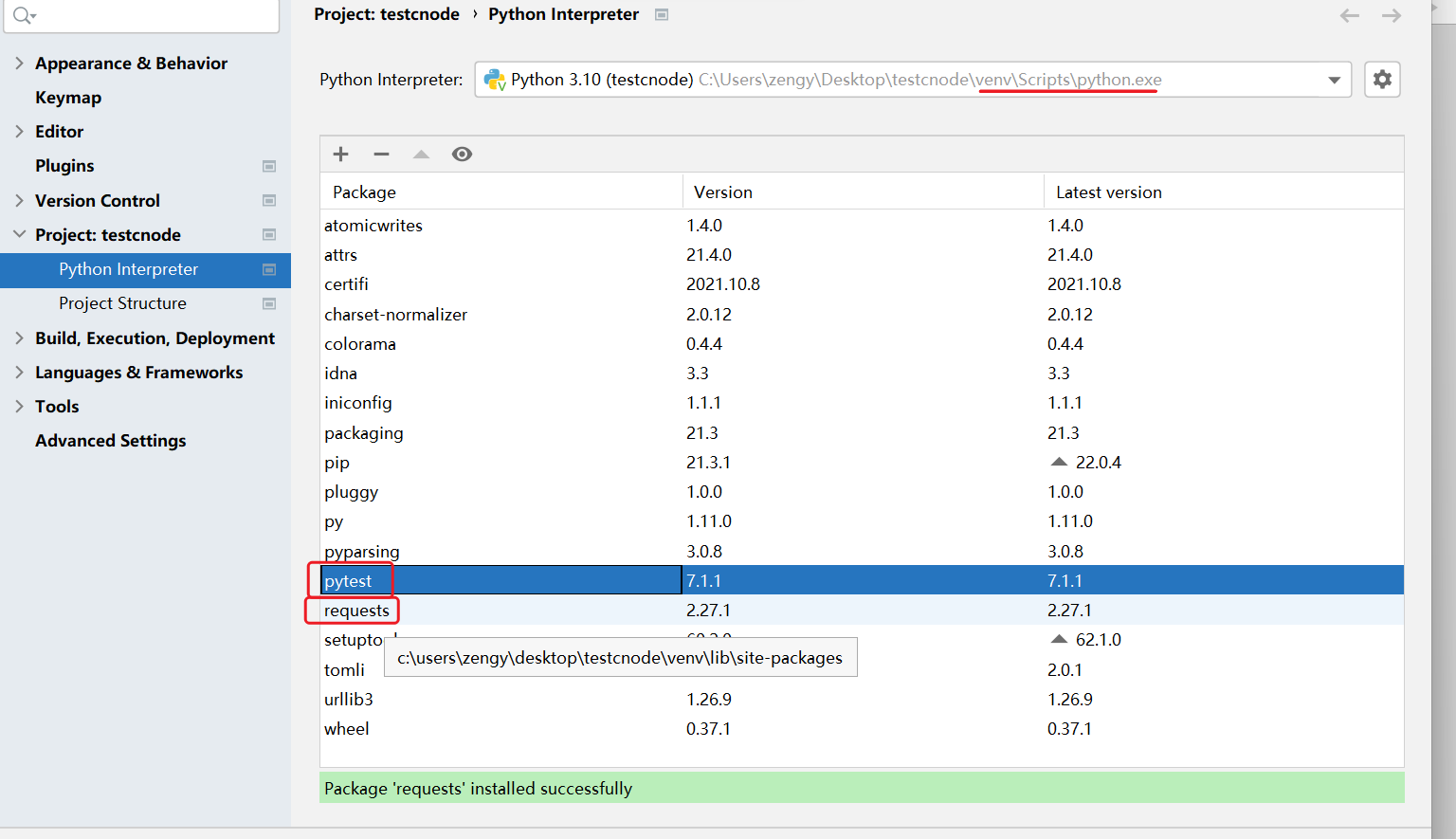Select Python Interpreter in sidebar

145,269
